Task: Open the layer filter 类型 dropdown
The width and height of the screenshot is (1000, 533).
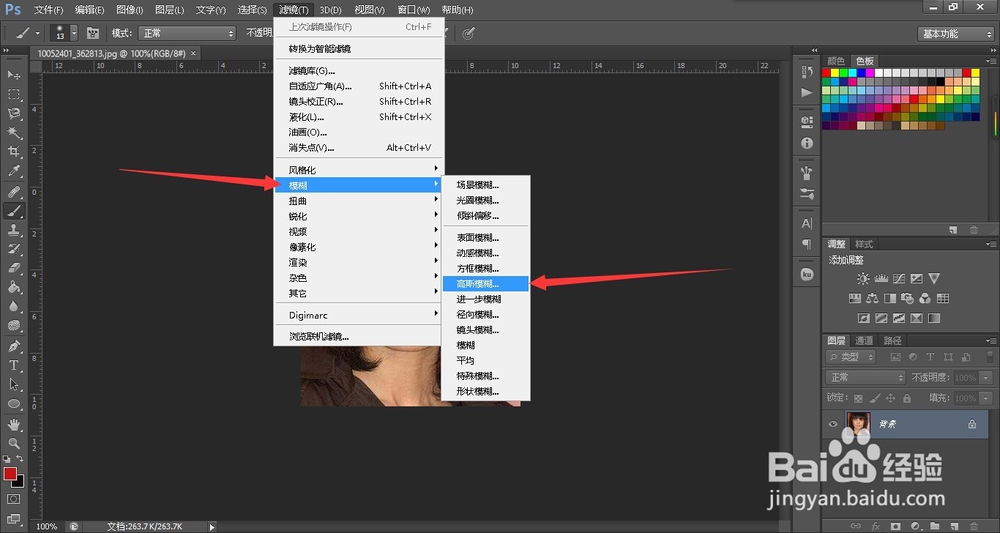Action: pos(851,357)
